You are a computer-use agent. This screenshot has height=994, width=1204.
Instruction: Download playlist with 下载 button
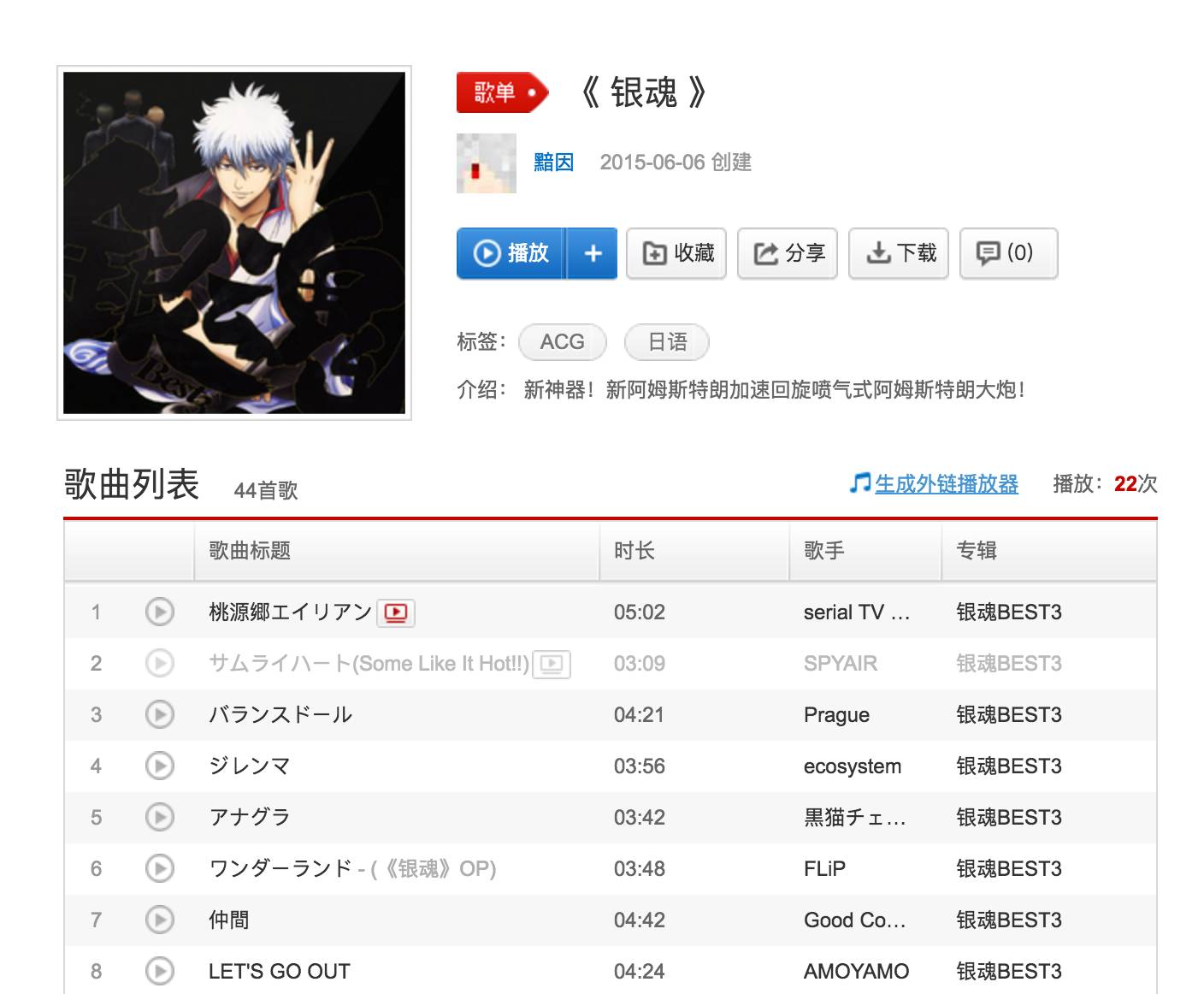click(x=899, y=253)
